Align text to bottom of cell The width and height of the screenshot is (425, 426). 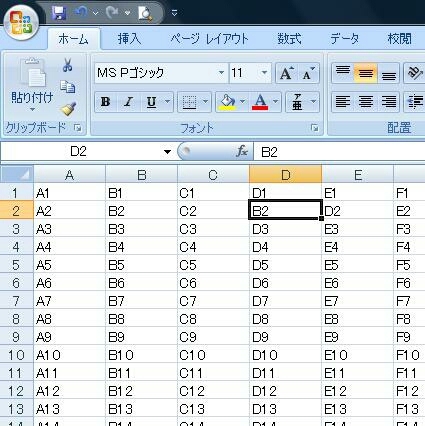[x=388, y=73]
